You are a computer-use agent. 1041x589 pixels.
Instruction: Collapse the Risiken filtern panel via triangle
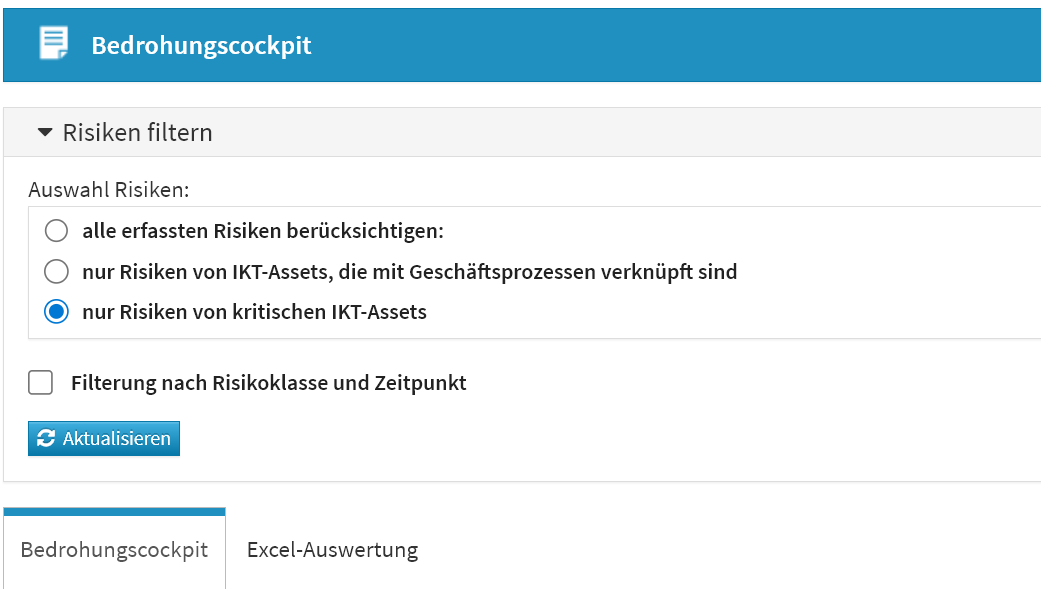click(x=45, y=132)
